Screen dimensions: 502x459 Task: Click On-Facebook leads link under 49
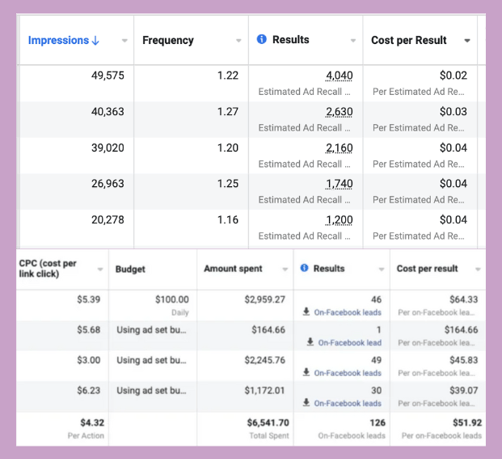coord(348,373)
